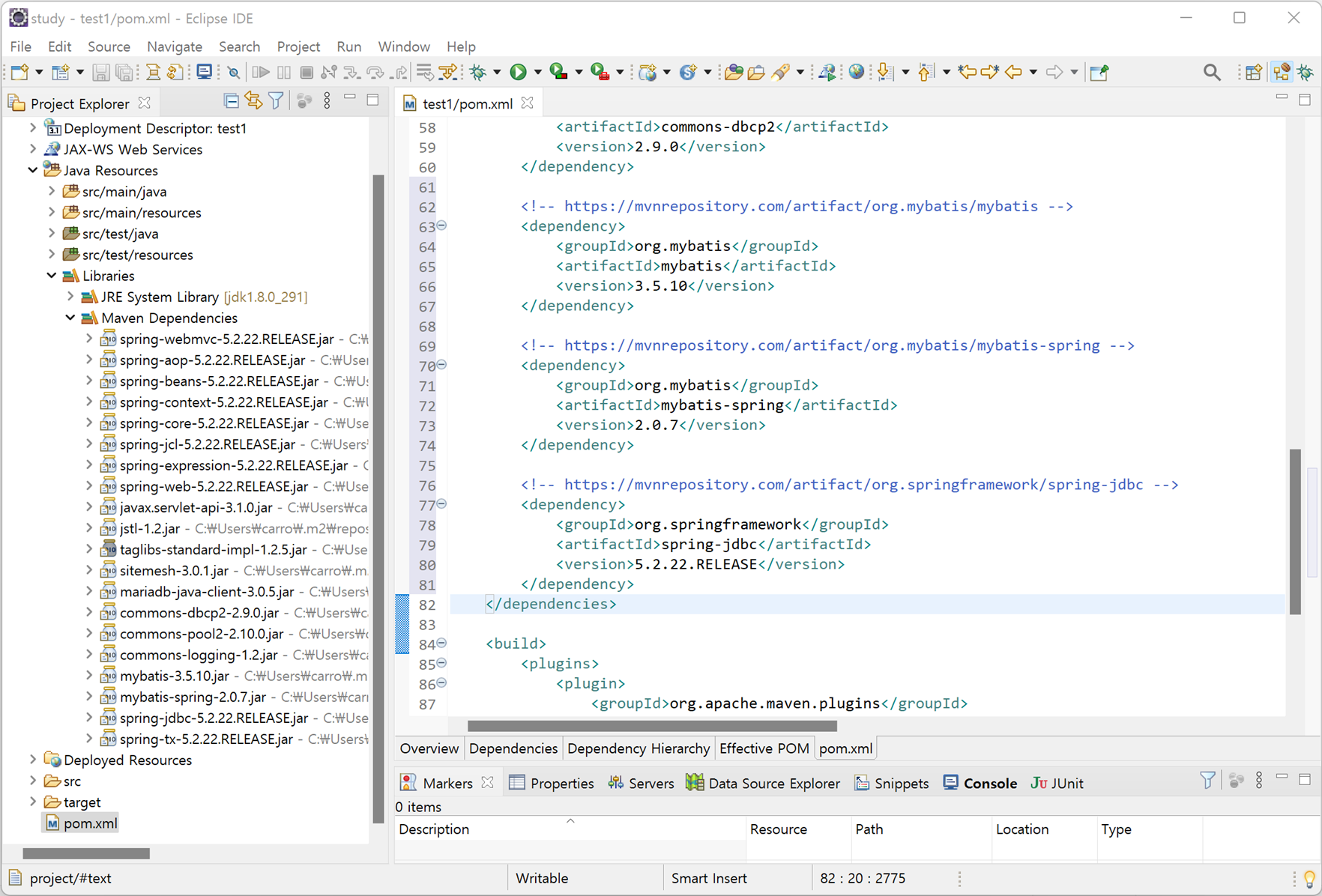This screenshot has width=1322, height=896.
Task: Open the Servers view tab
Action: (642, 783)
